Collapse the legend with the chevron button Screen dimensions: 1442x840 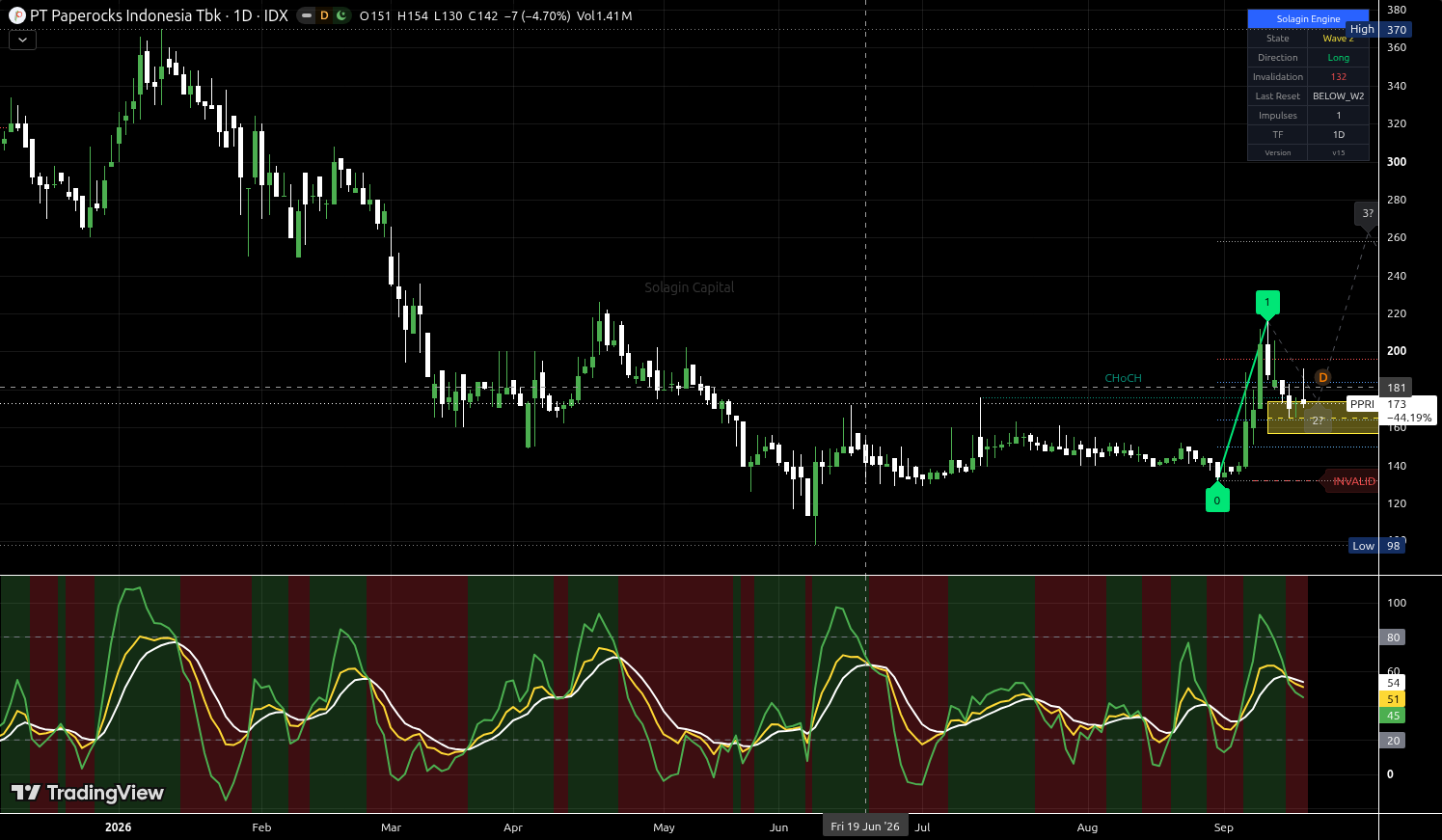coord(22,40)
